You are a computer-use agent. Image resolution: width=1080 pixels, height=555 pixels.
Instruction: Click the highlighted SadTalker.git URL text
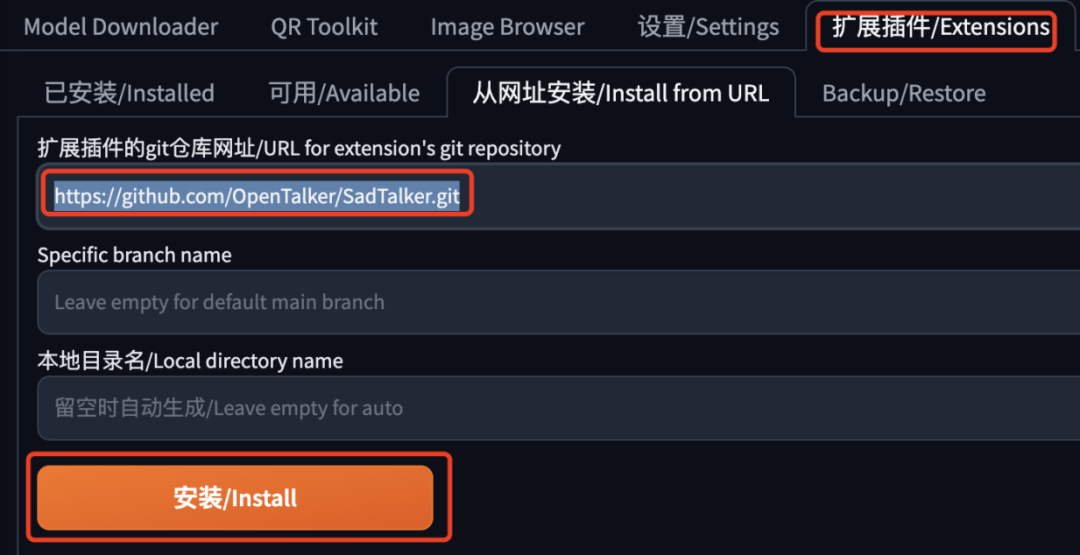257,196
